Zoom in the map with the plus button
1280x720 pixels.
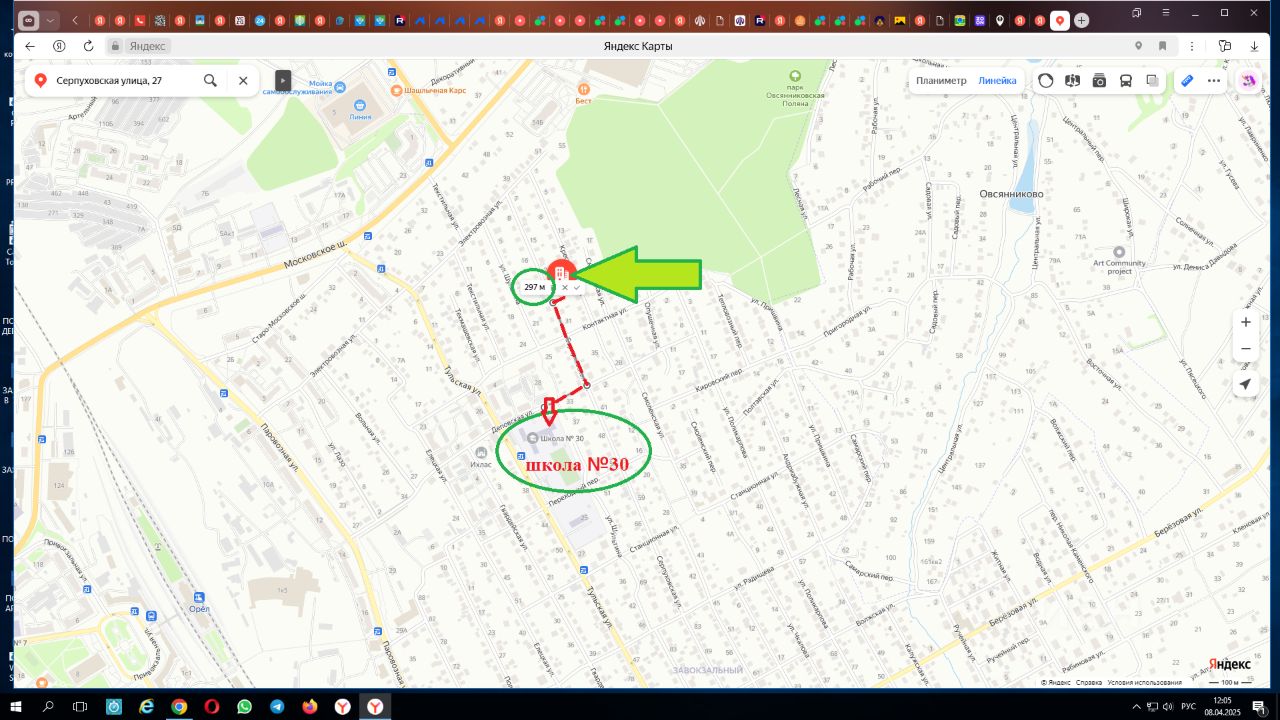click(1245, 322)
